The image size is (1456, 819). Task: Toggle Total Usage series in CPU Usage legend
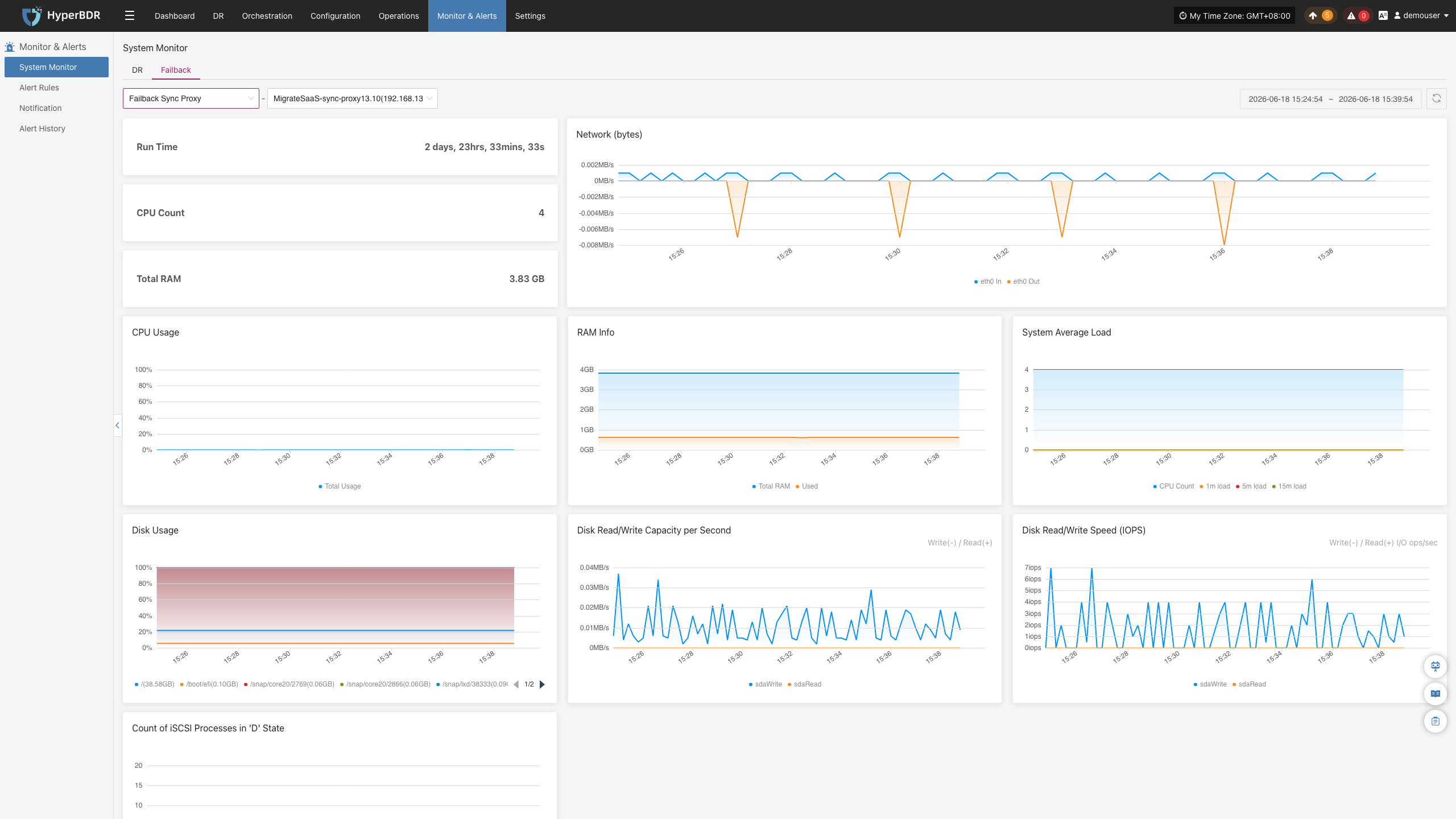tap(340, 486)
